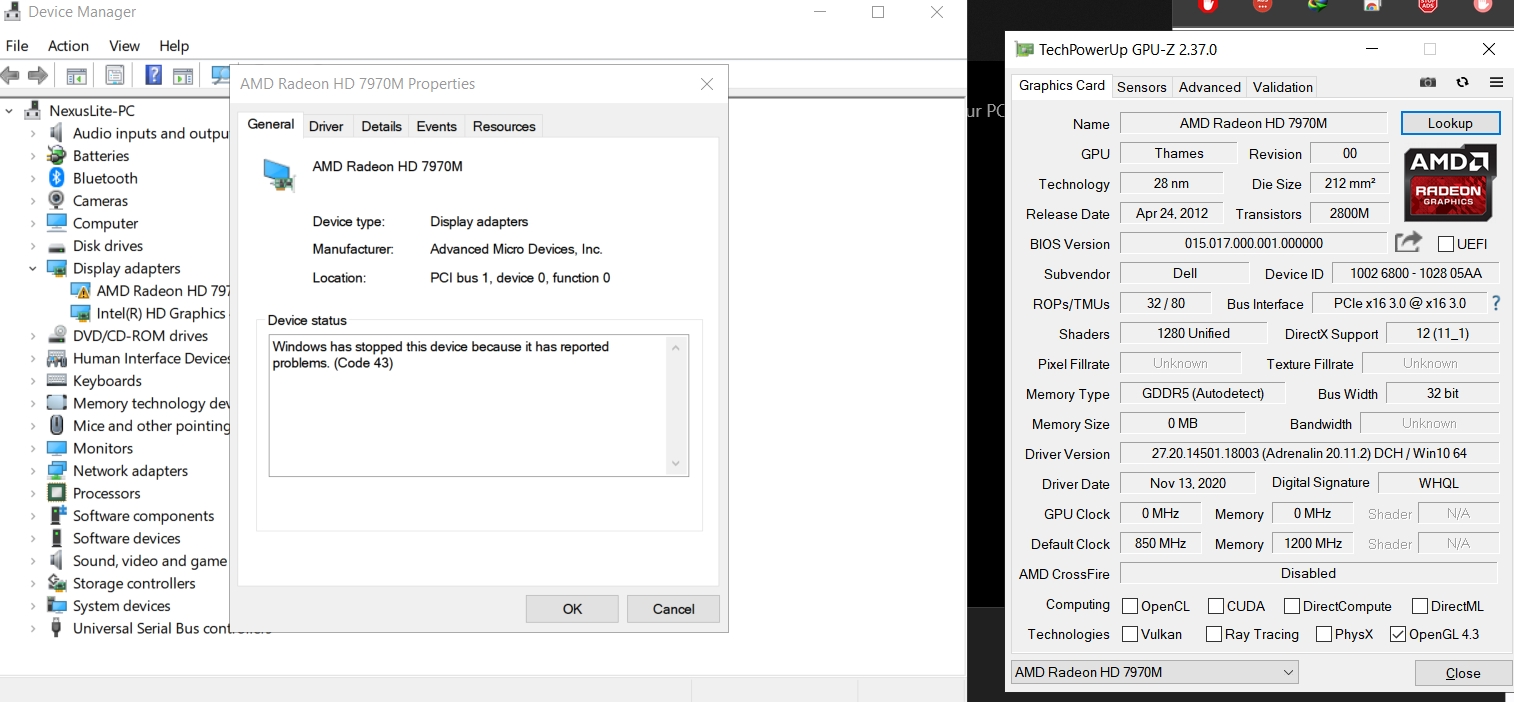
Task: Switch to the Details tab in Properties
Action: pyautogui.click(x=381, y=126)
